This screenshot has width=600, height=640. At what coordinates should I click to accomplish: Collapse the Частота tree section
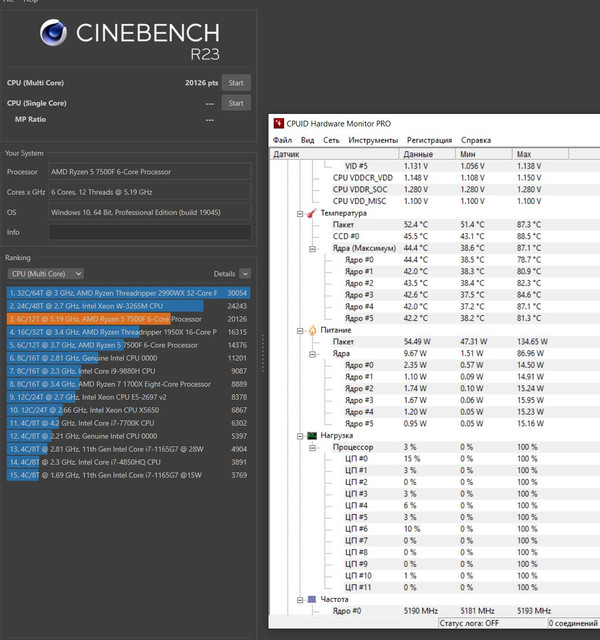coord(300,600)
